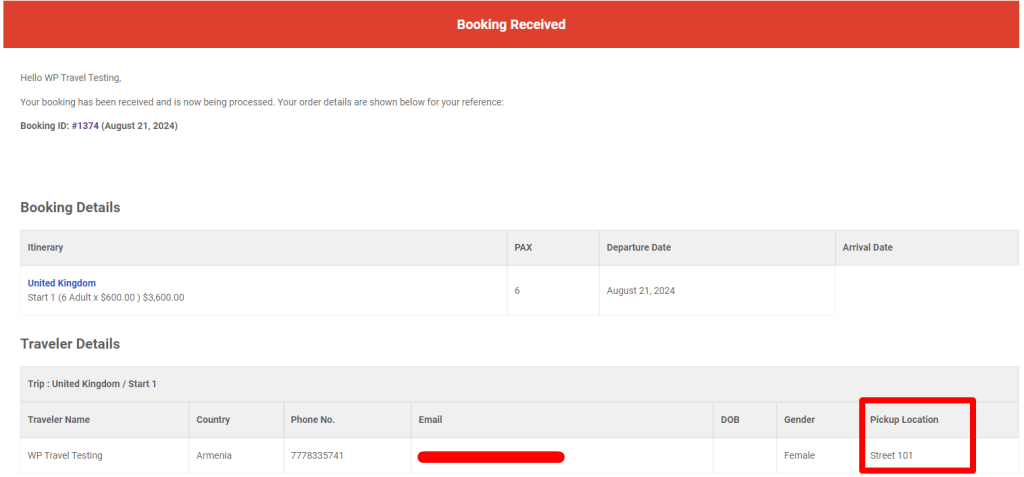Screen dimensions: 1024x477
Task: Click the Traveler Name column header
Action: tap(59, 420)
